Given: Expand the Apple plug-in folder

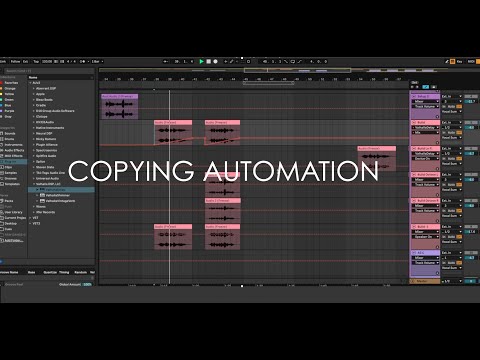Looking at the screenshot, I should tap(34, 94).
